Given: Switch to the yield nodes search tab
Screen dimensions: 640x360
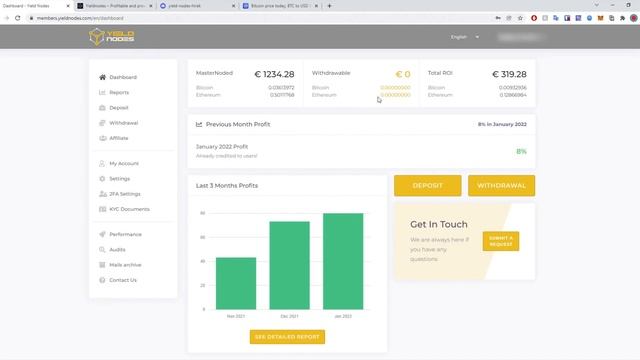Looking at the screenshot, I should click(198, 6).
